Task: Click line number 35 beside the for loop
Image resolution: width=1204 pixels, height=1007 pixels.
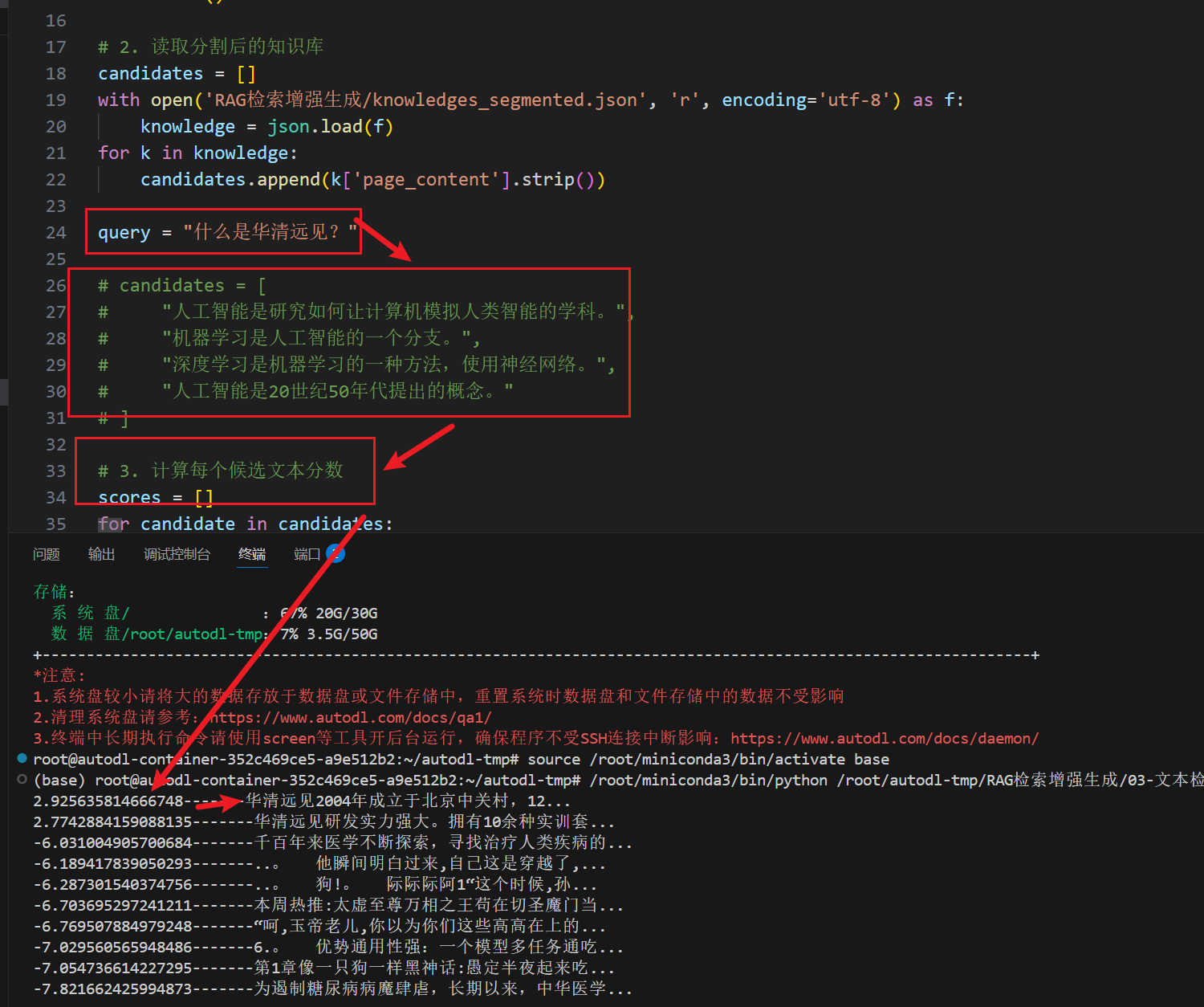Action: [56, 524]
